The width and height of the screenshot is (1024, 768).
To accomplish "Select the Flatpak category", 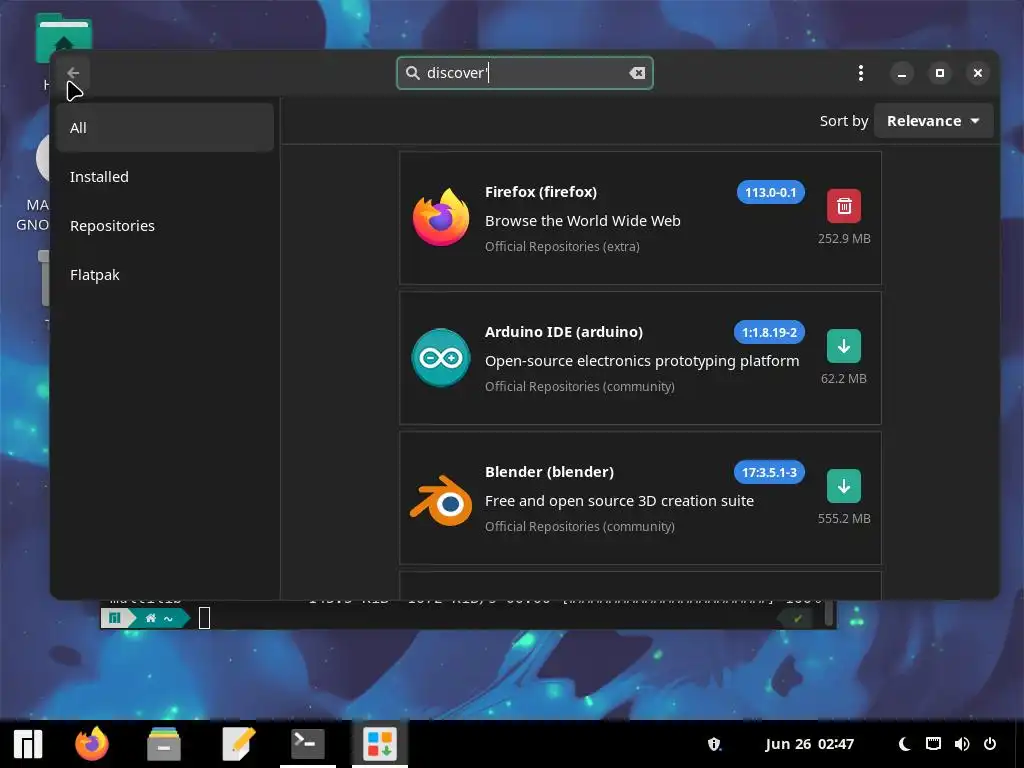I will click(x=165, y=275).
